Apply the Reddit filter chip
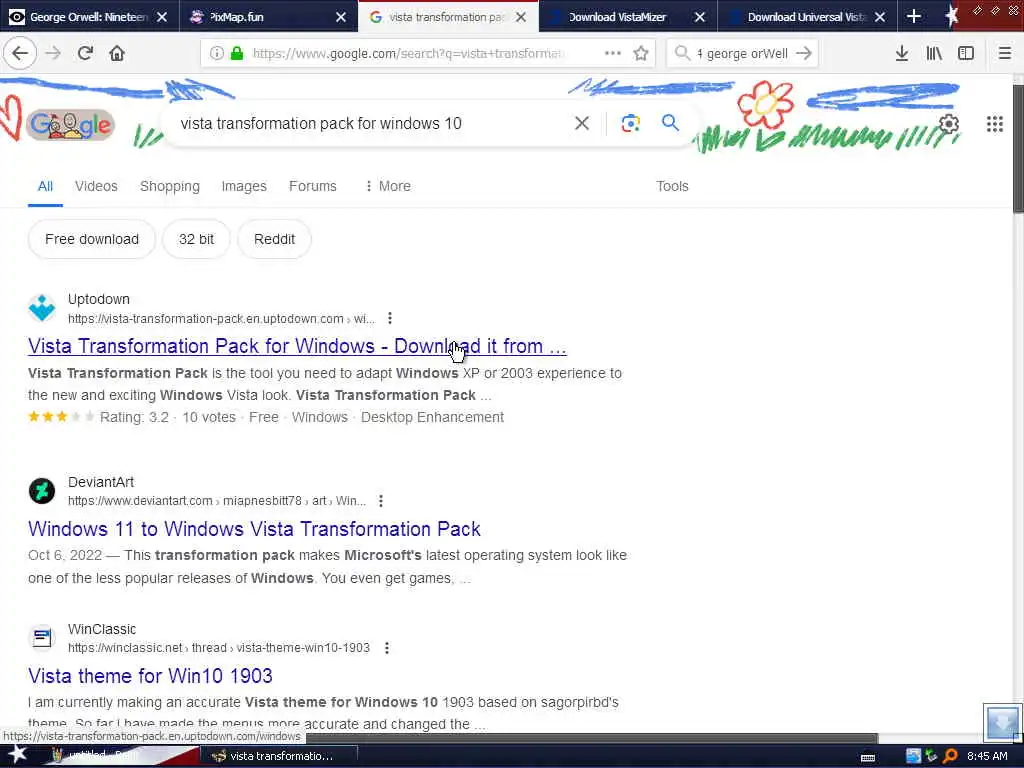Image resolution: width=1024 pixels, height=768 pixels. point(274,239)
